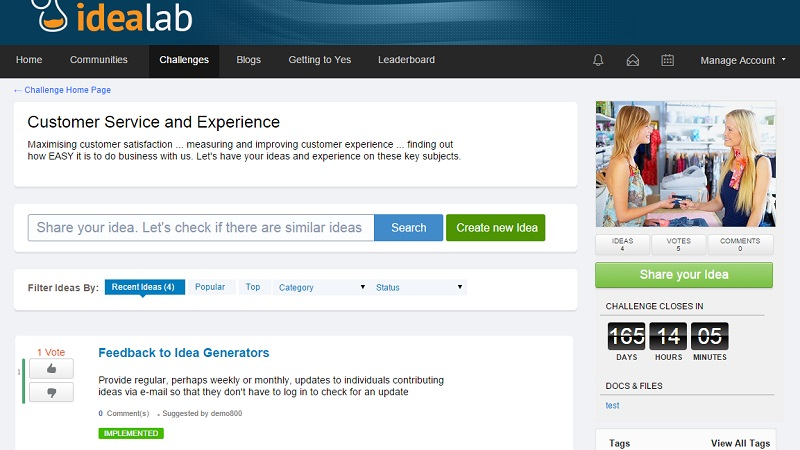This screenshot has height=450, width=800.
Task: Click the green Share your Idea button
Action: (x=684, y=275)
